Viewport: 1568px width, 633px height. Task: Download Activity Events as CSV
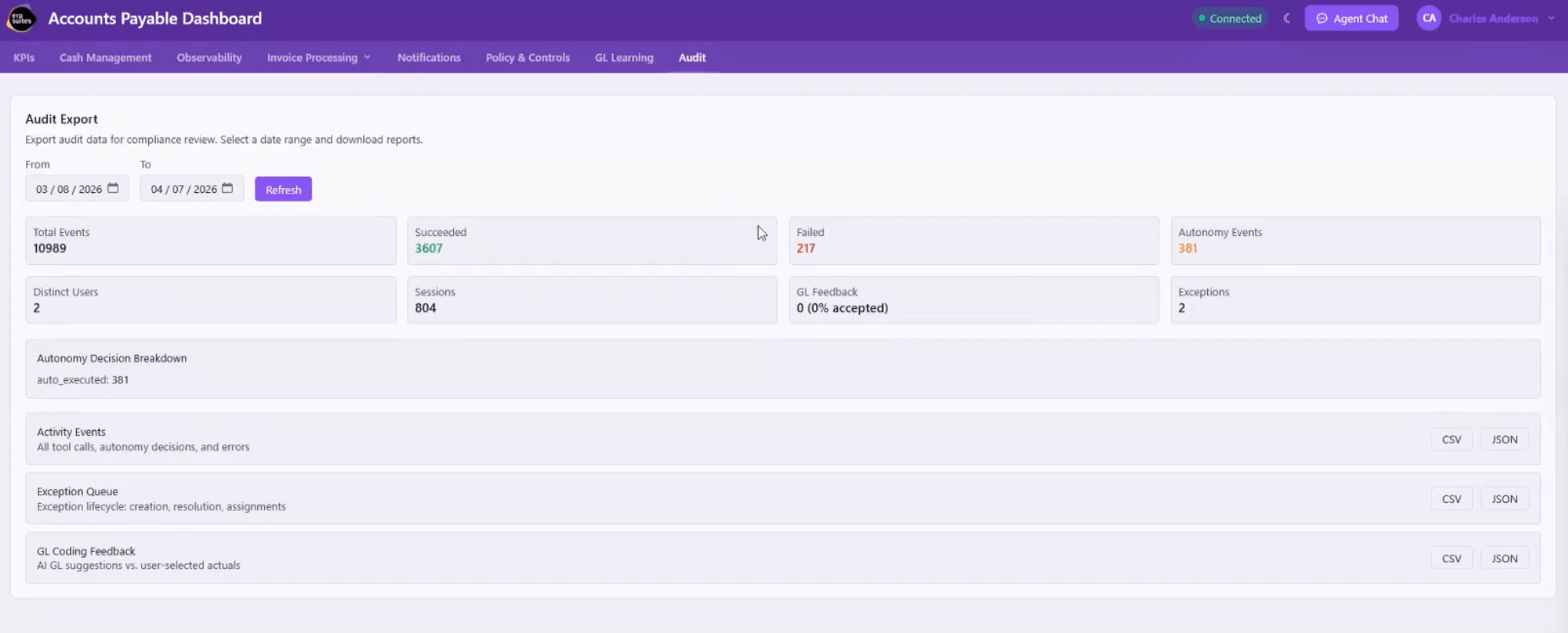point(1451,439)
